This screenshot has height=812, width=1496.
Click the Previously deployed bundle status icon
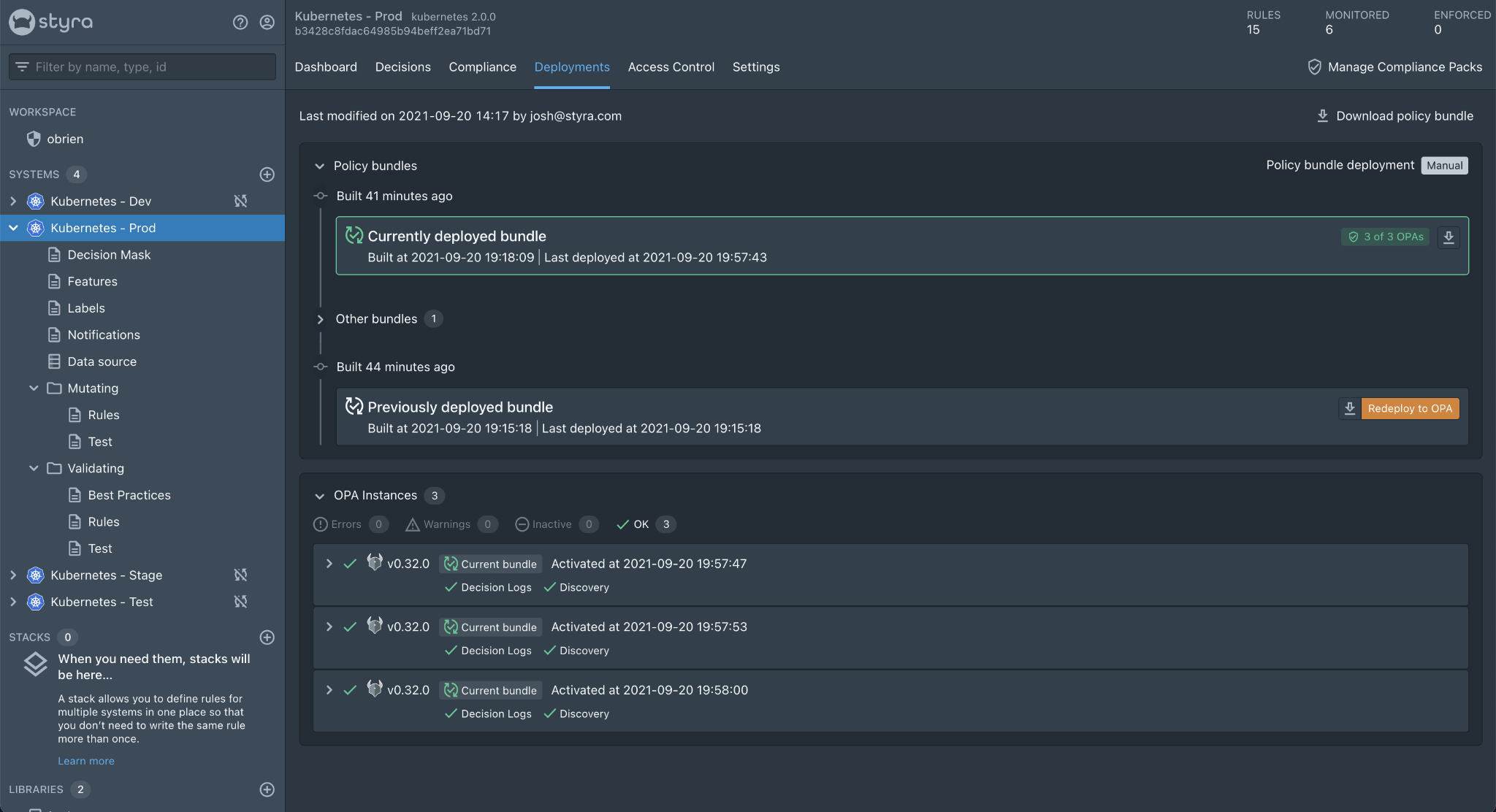tap(354, 406)
